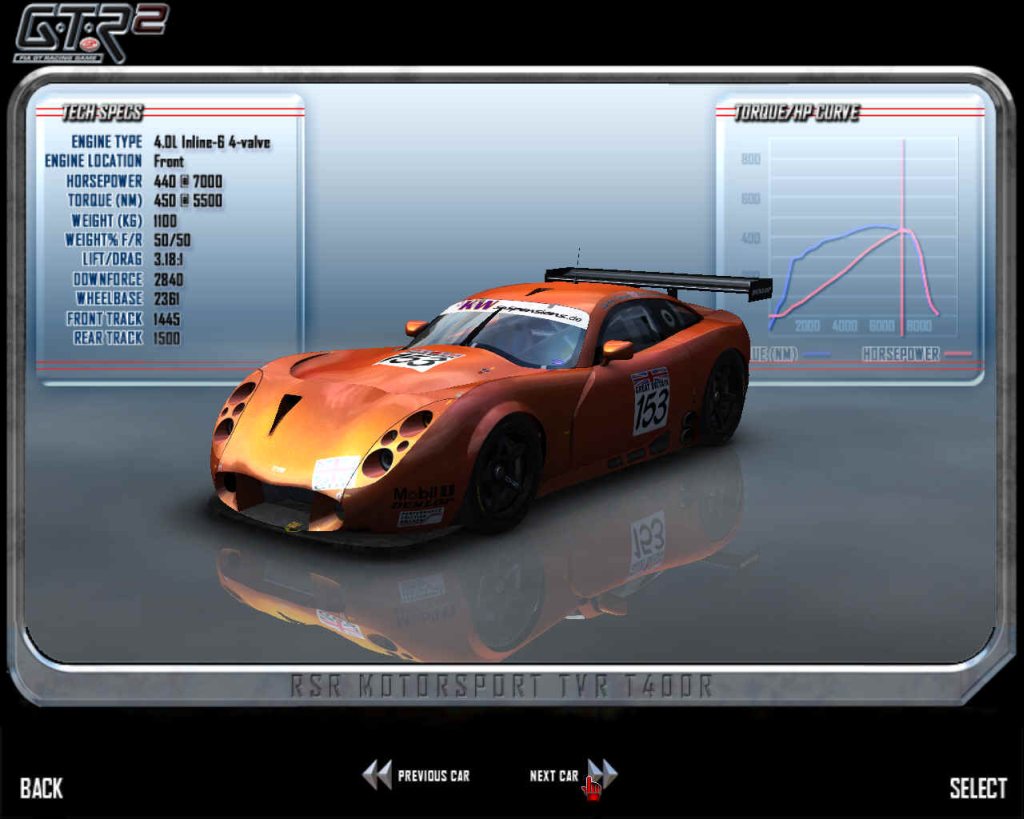Click the double left-arrow previous car icon

377,775
